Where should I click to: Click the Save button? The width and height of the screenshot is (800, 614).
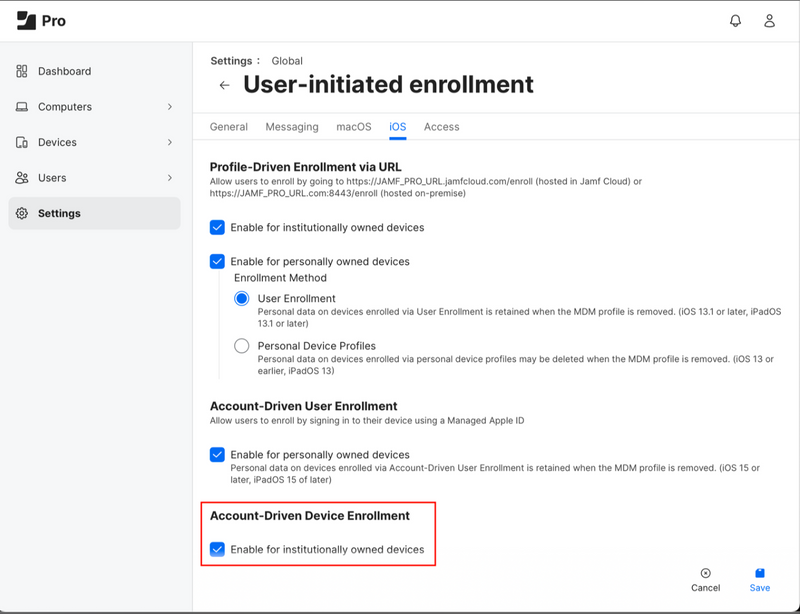[760, 580]
